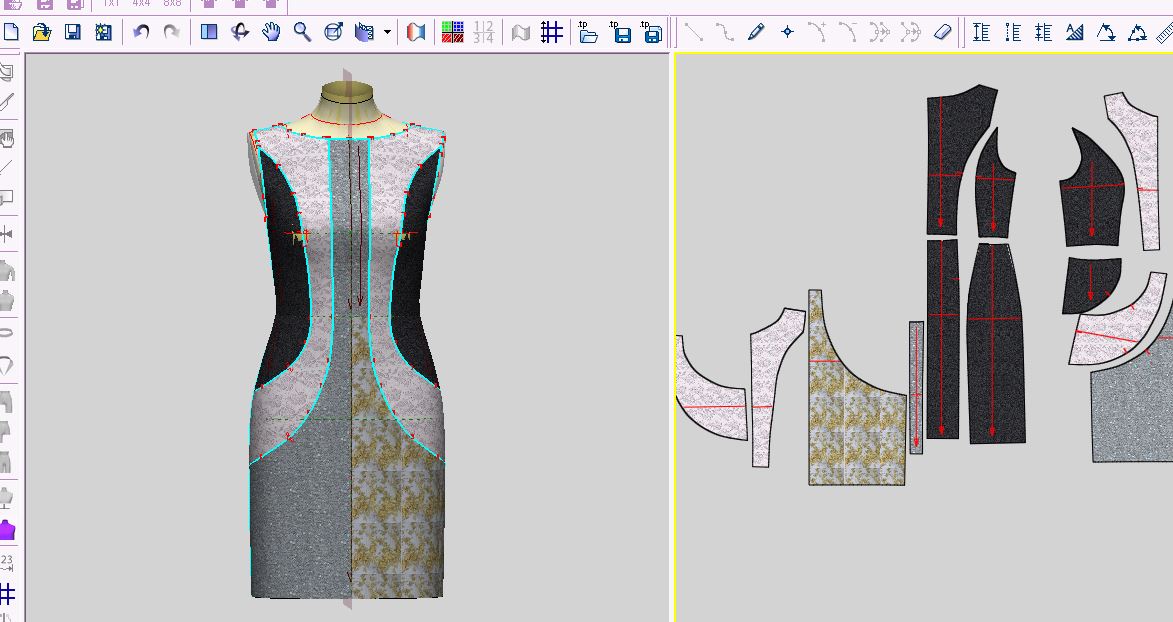Toggle the colored fabric texture display
The height and width of the screenshot is (622, 1173).
tap(452, 32)
